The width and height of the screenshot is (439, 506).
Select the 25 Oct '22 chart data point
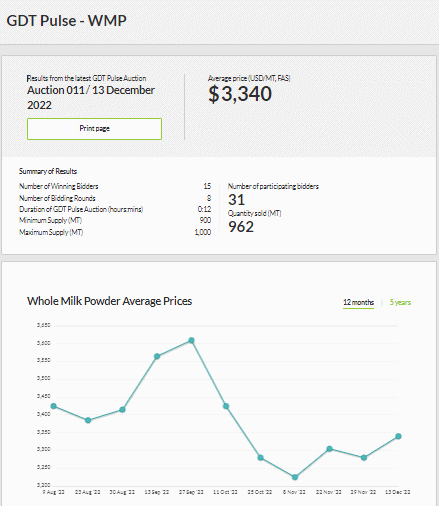point(261,458)
